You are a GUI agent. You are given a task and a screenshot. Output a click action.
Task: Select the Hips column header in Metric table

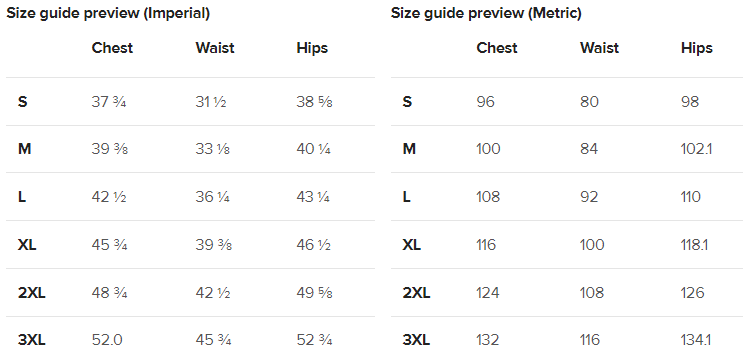[x=697, y=48]
